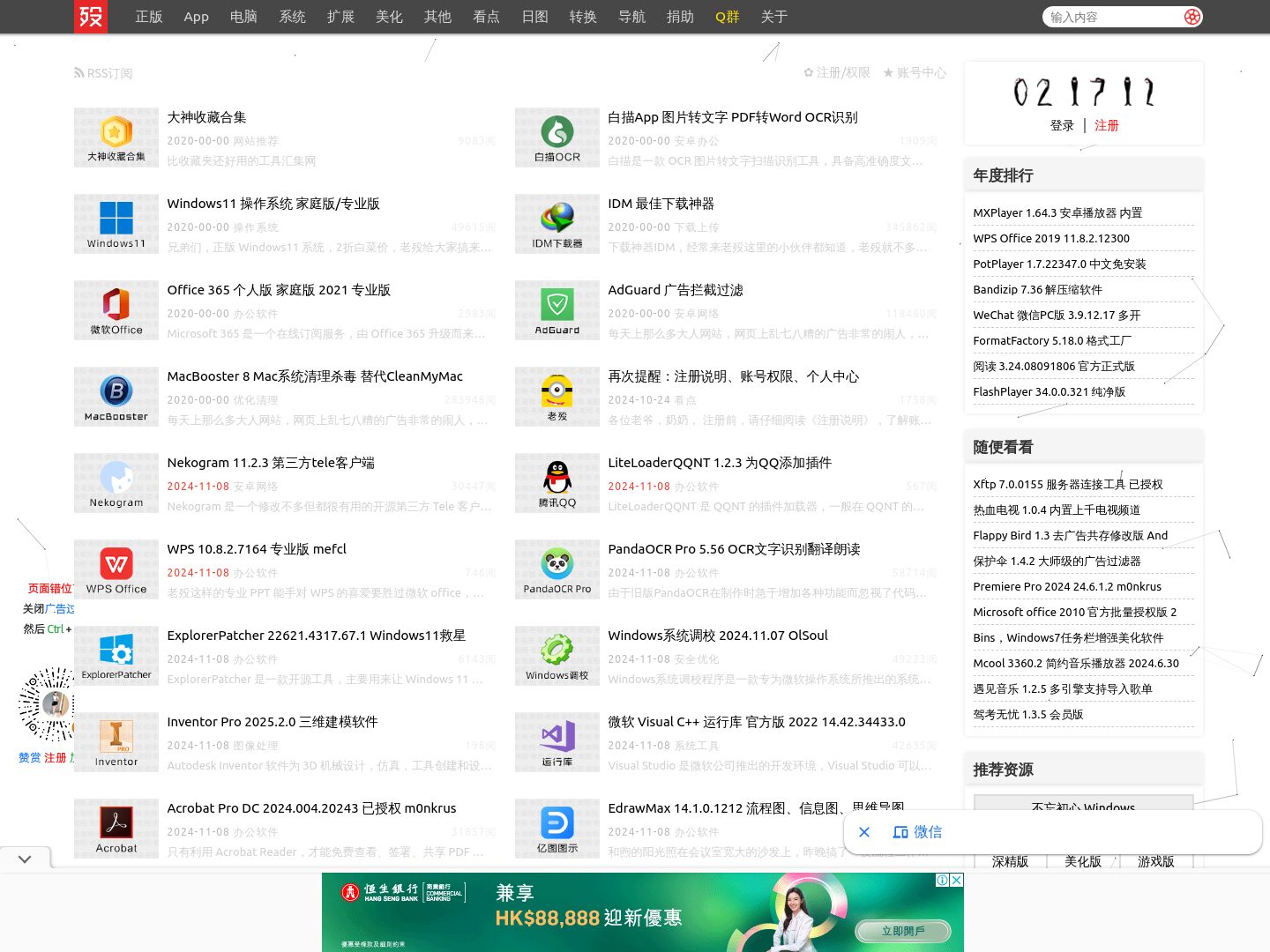Open the PandaOCR Pro thumbnail icon
Viewport: 1270px width, 952px height.
557,569
